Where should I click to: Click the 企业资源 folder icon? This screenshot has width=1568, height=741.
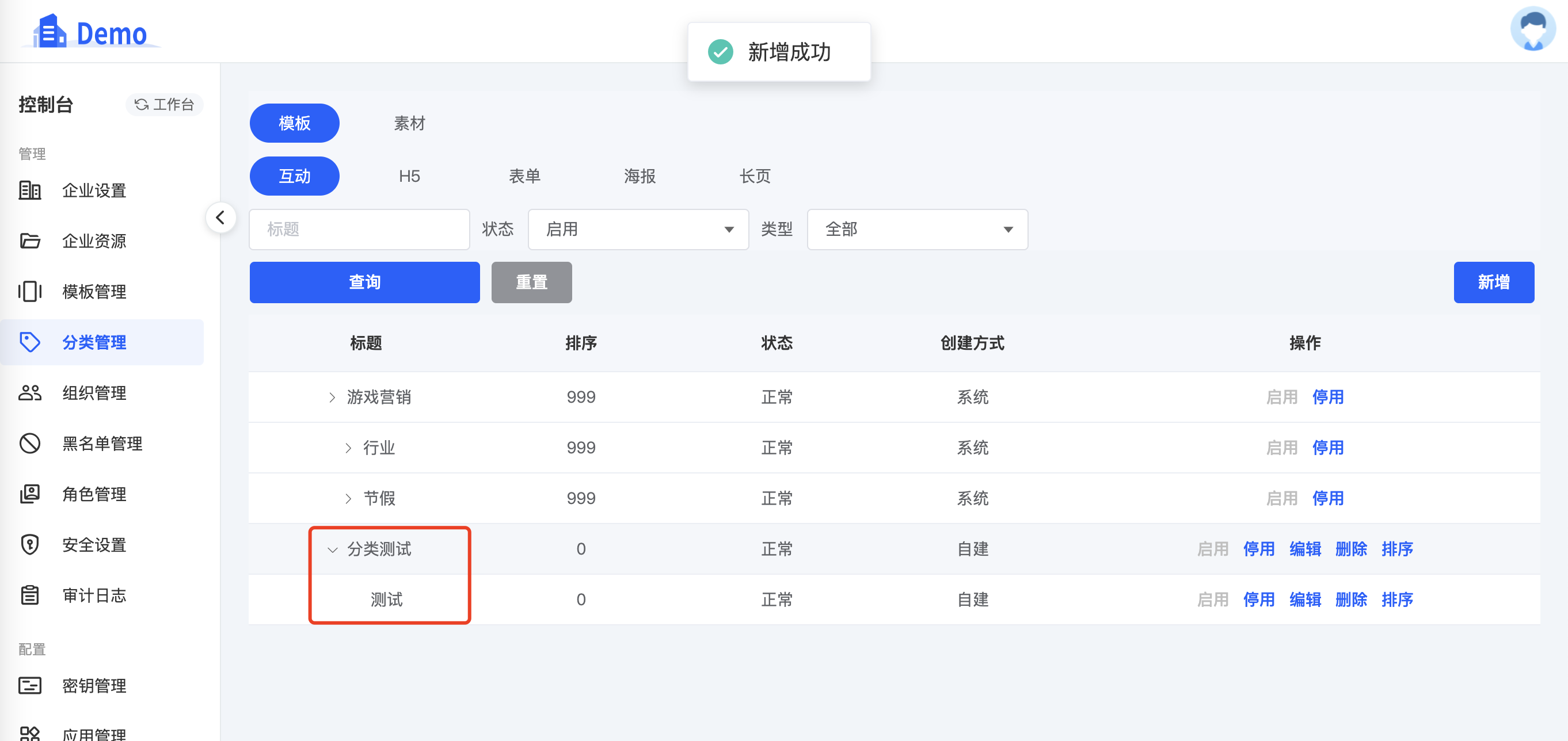(x=30, y=241)
